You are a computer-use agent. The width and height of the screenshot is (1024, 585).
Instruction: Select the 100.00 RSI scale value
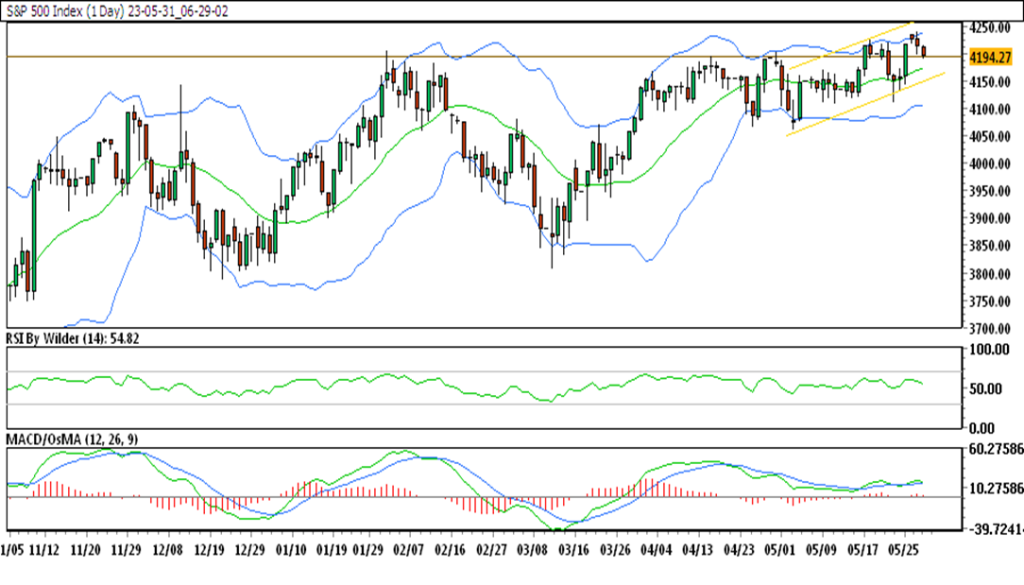point(989,350)
